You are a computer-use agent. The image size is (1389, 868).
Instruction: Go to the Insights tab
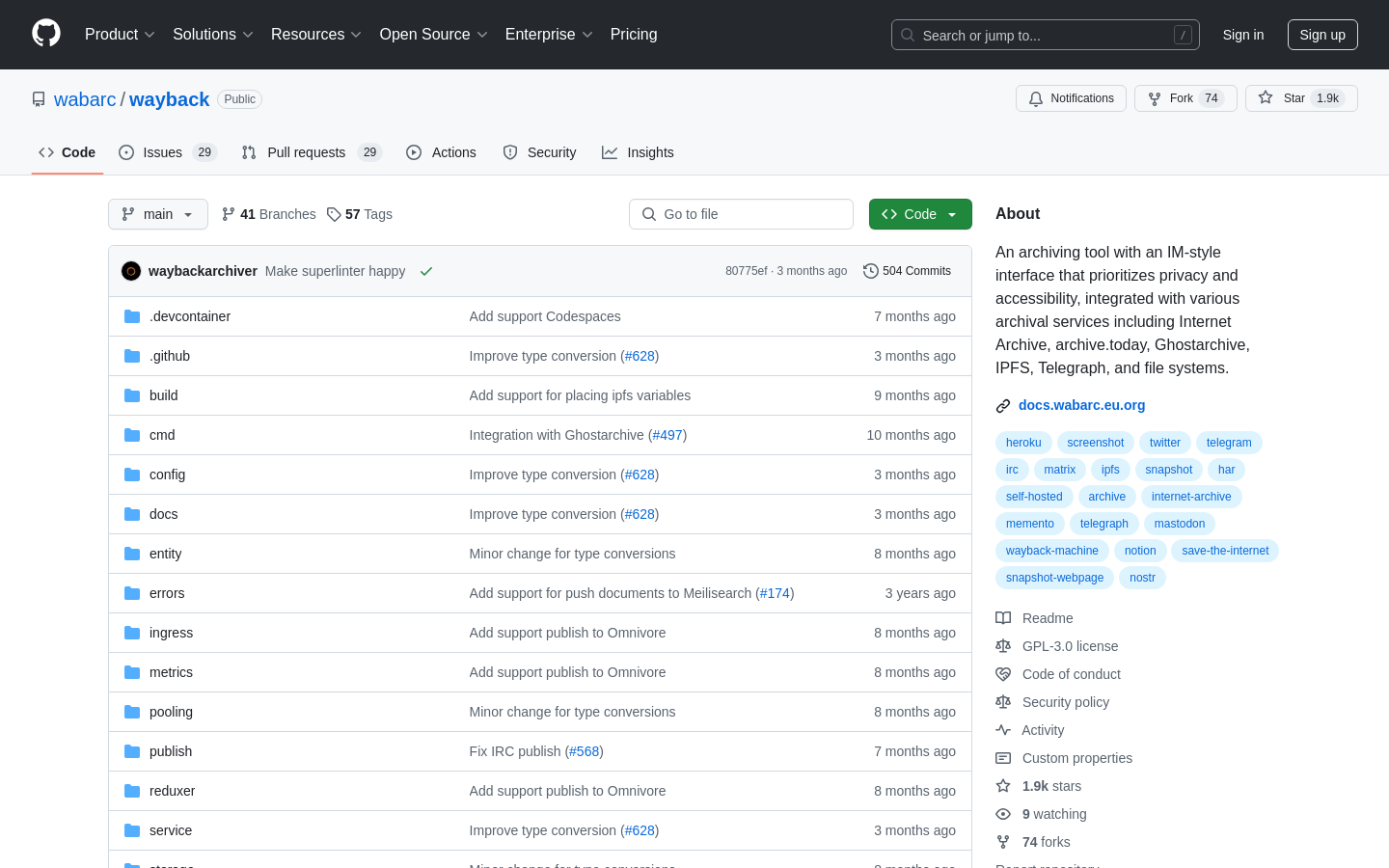pyautogui.click(x=638, y=152)
